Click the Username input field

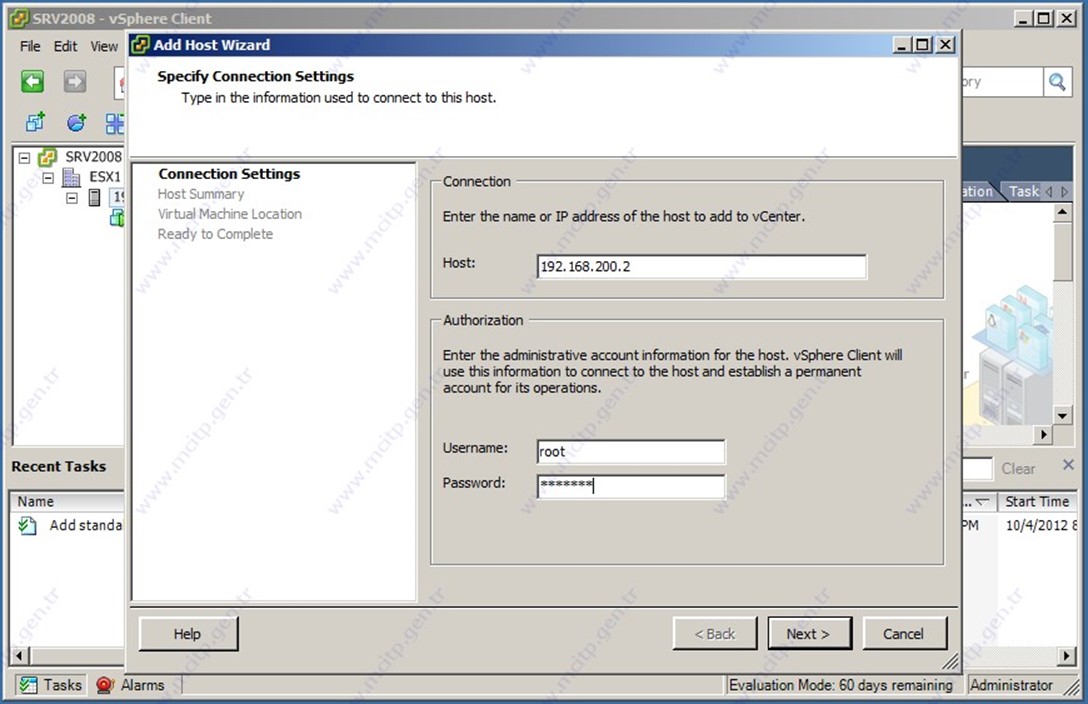point(631,452)
